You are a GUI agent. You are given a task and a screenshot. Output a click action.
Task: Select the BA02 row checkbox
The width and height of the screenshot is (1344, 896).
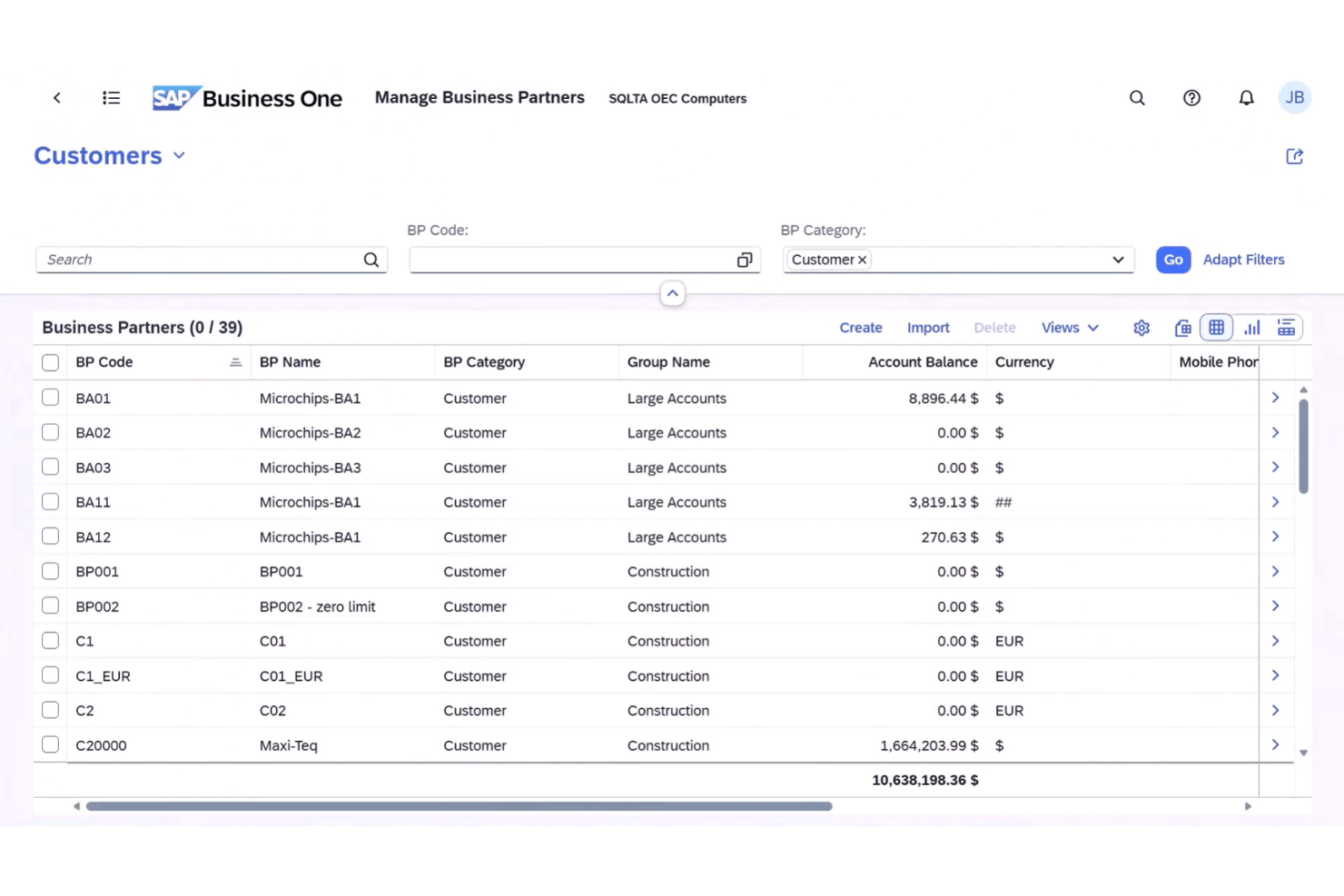pyautogui.click(x=50, y=432)
